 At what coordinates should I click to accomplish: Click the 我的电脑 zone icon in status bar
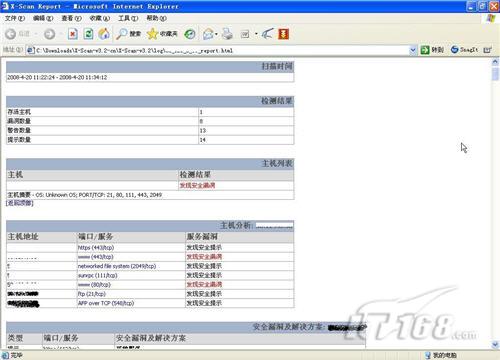point(428,355)
